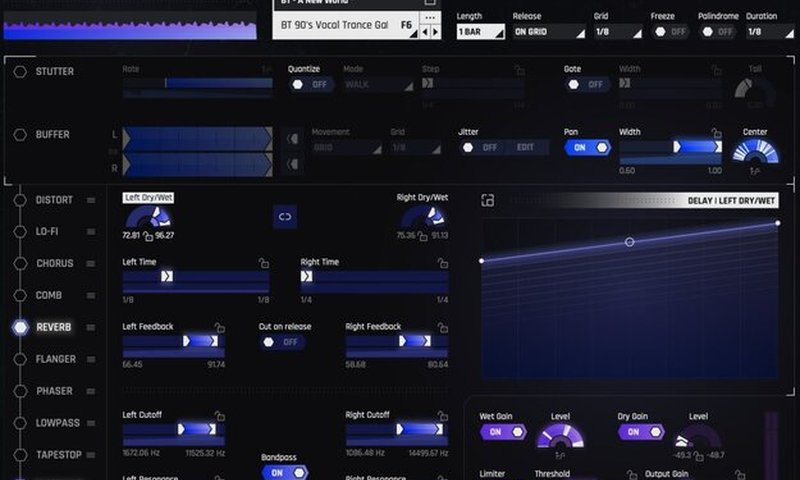Disable the Bandpass toggle
Viewport: 800px width, 480px height.
point(283,473)
